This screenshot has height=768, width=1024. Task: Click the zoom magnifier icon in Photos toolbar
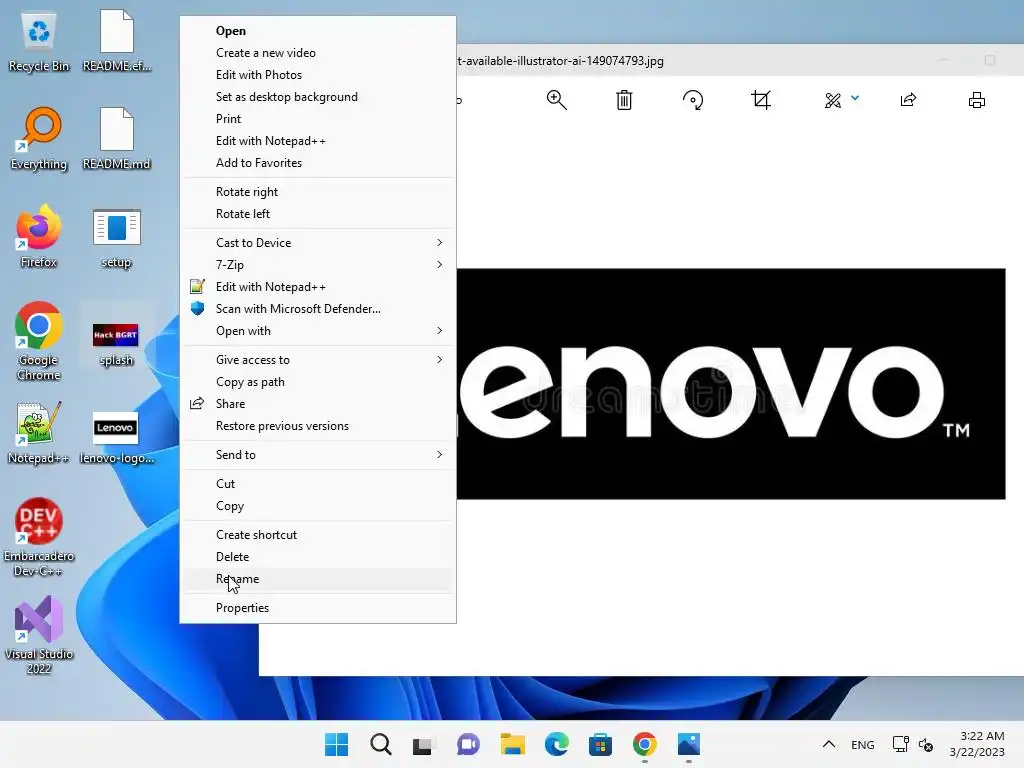coord(556,100)
